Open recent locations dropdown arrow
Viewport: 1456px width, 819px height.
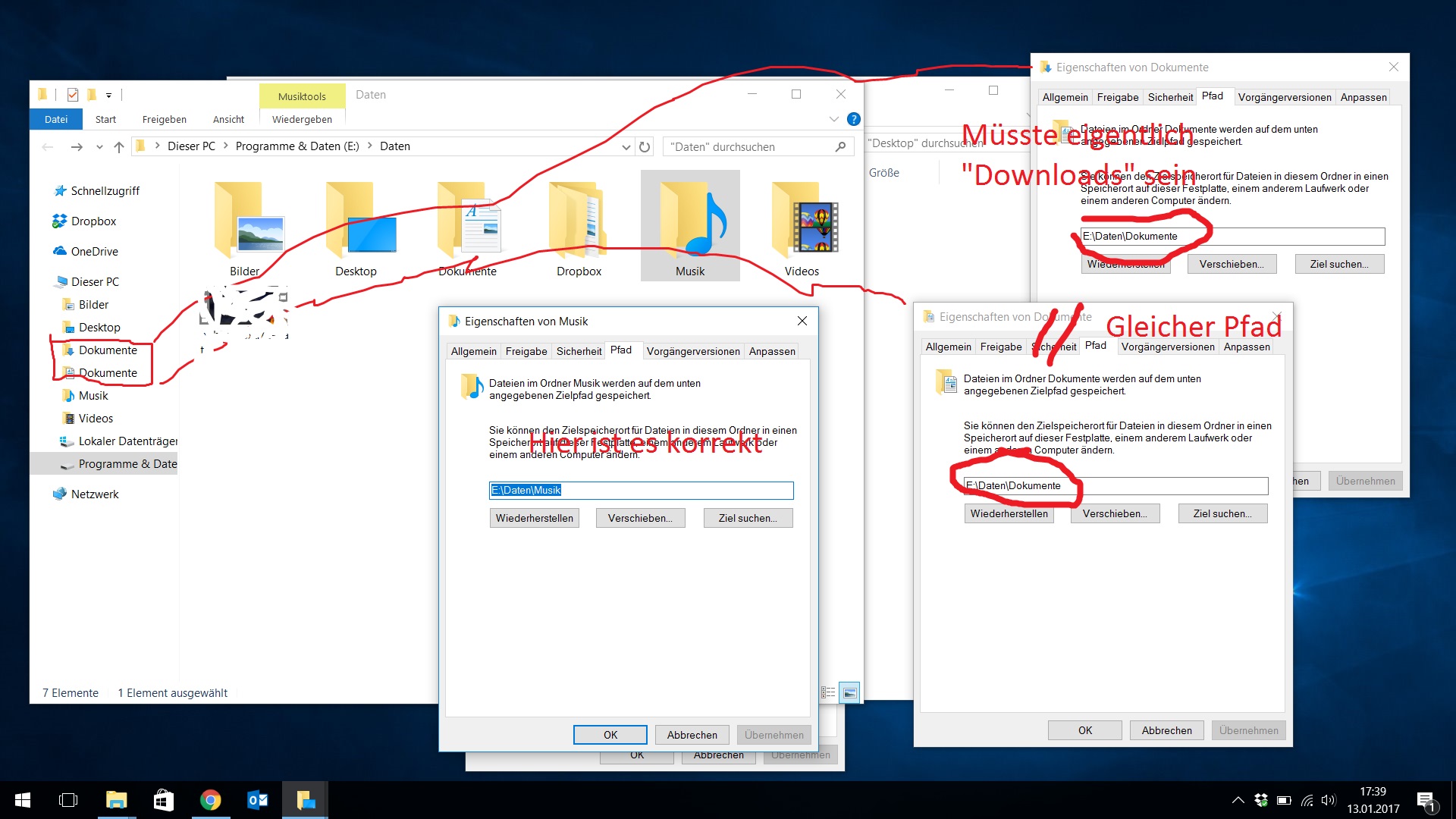pyautogui.click(x=99, y=147)
